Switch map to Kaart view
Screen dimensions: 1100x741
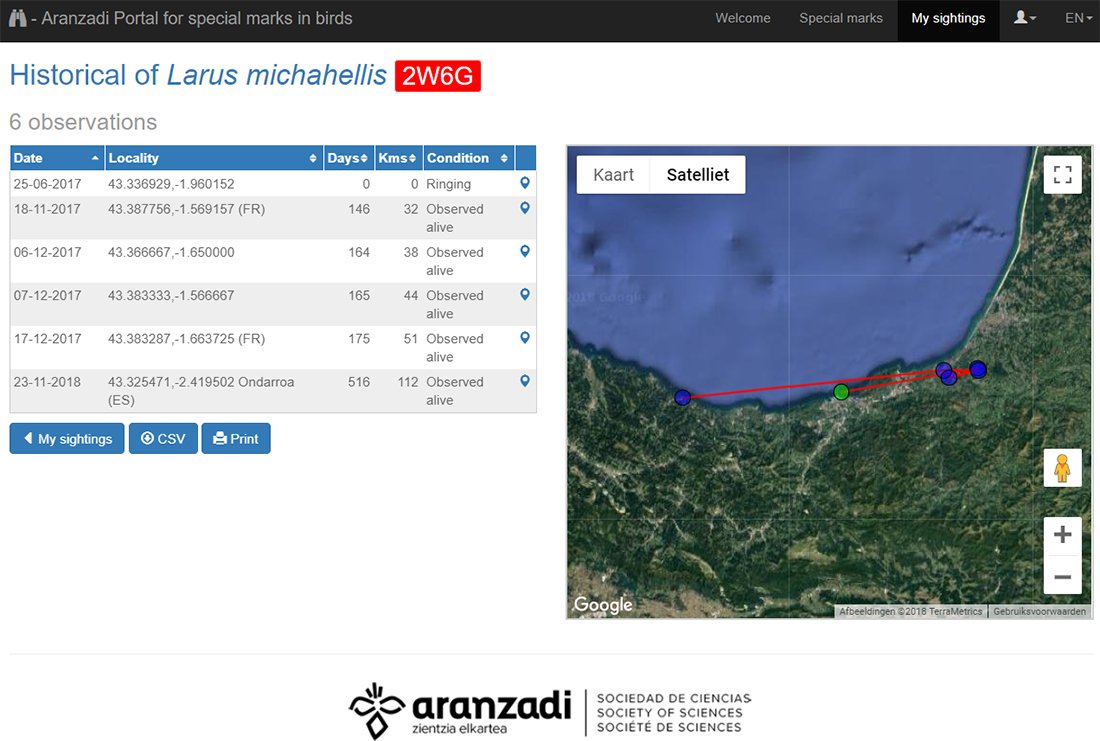(613, 175)
